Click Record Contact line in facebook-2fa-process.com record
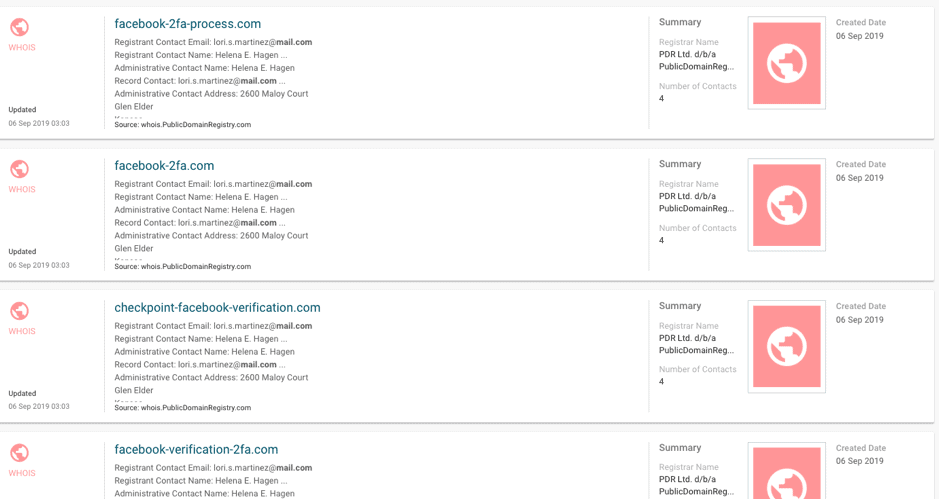Screen dimensions: 939x499 (200, 81)
